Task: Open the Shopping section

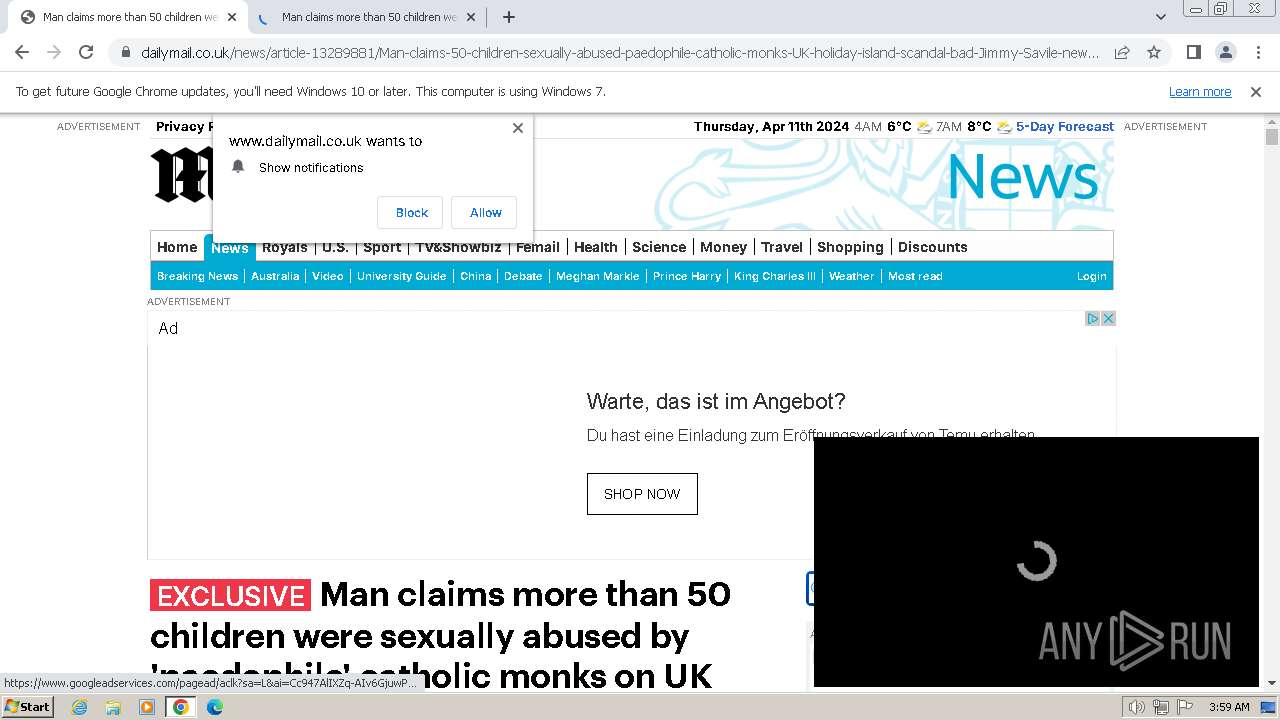Action: click(850, 247)
